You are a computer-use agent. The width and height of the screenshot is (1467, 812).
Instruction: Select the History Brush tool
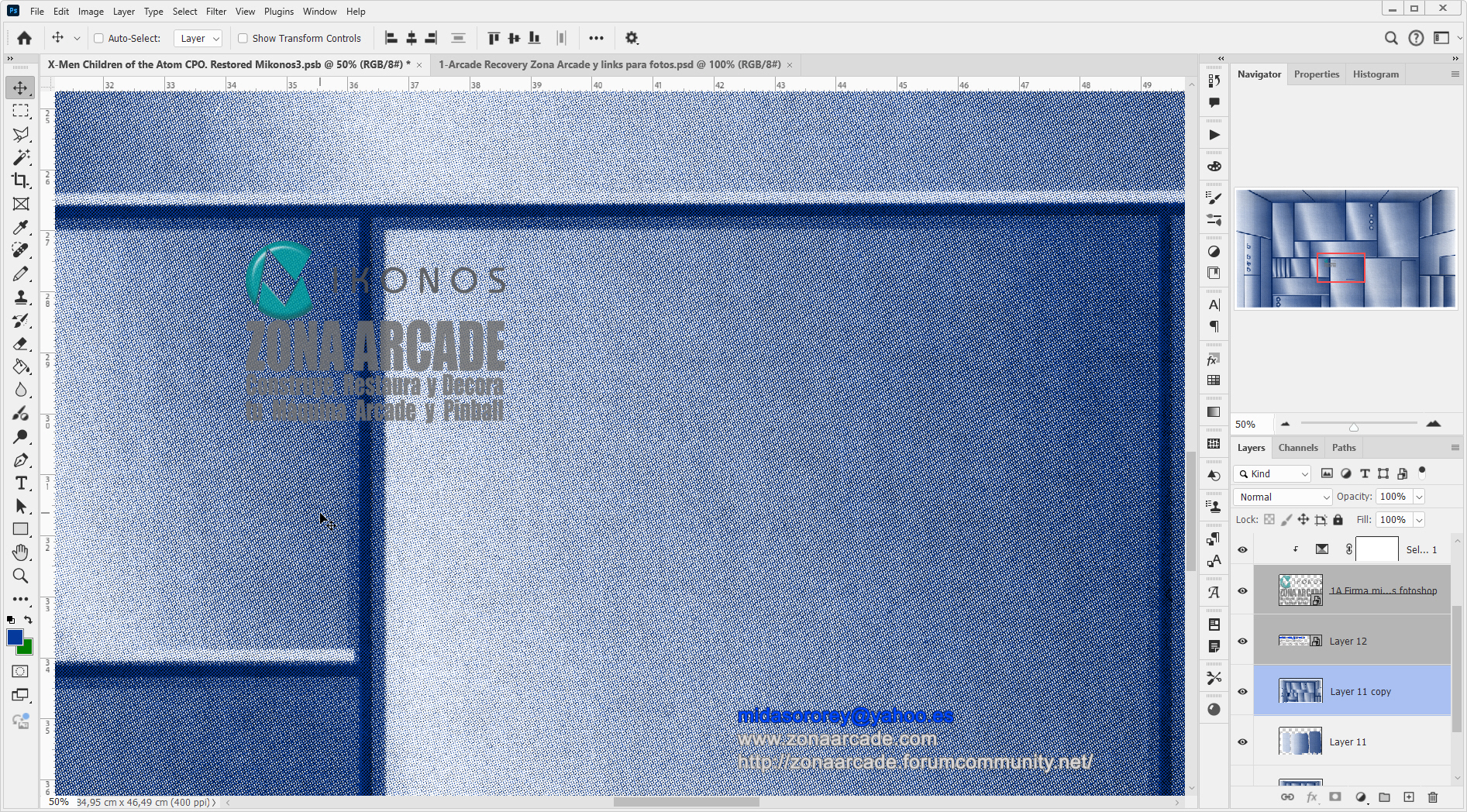coord(21,320)
